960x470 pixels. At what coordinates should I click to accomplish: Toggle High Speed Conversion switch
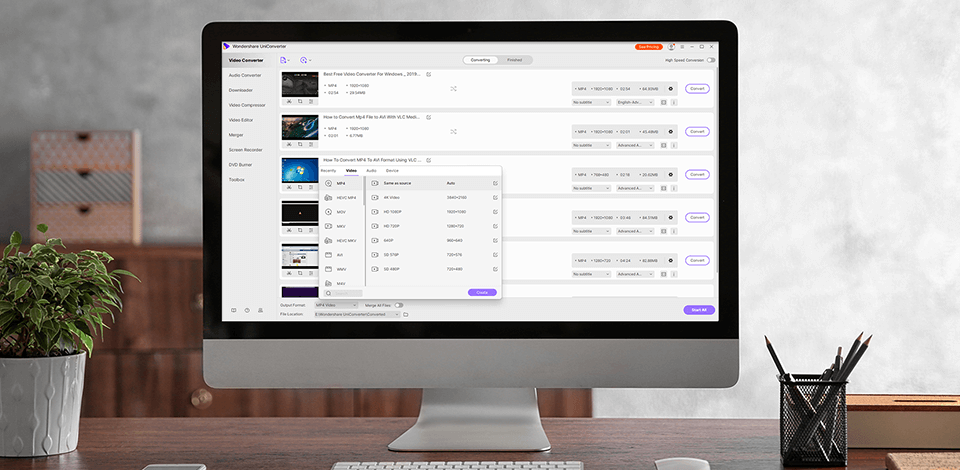(711, 61)
